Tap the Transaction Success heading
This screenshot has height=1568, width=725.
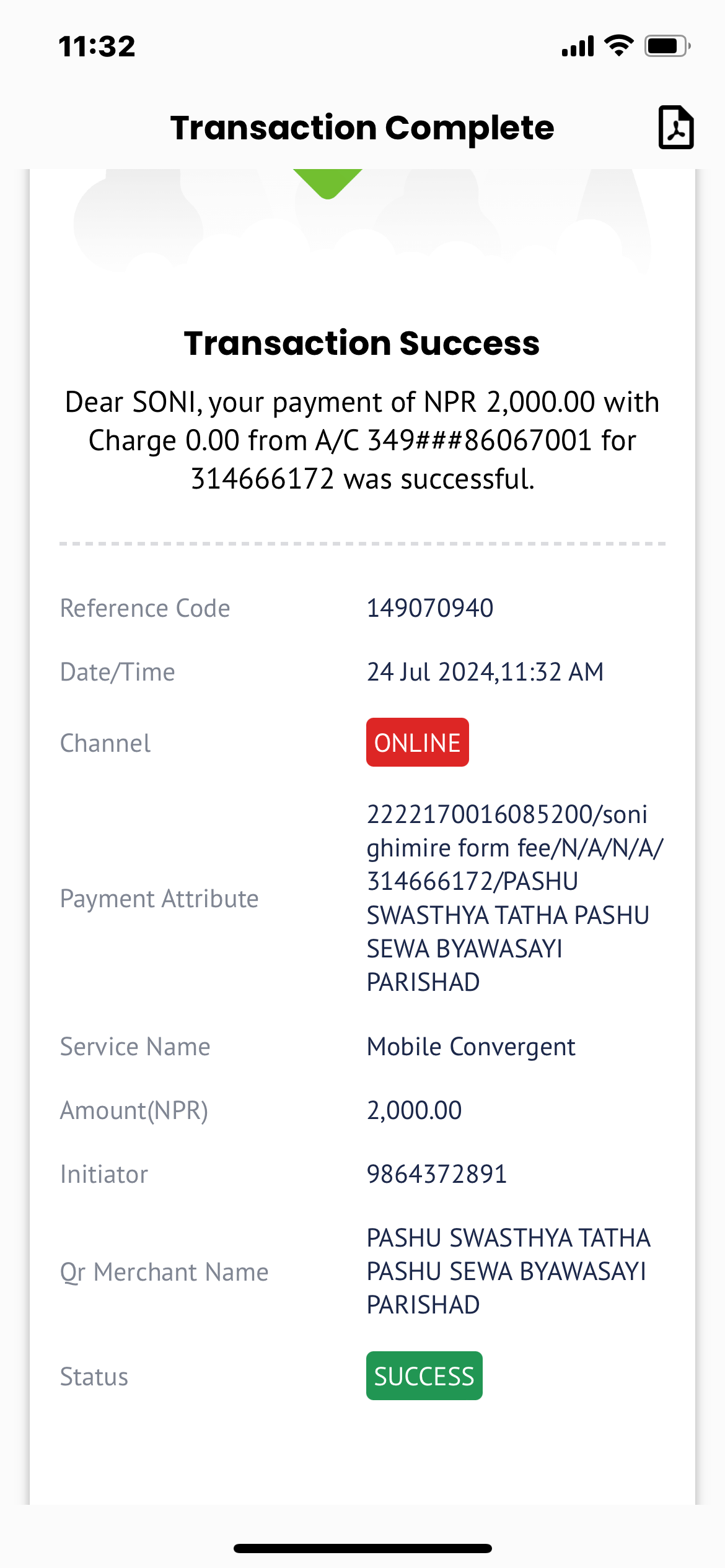pyautogui.click(x=362, y=343)
